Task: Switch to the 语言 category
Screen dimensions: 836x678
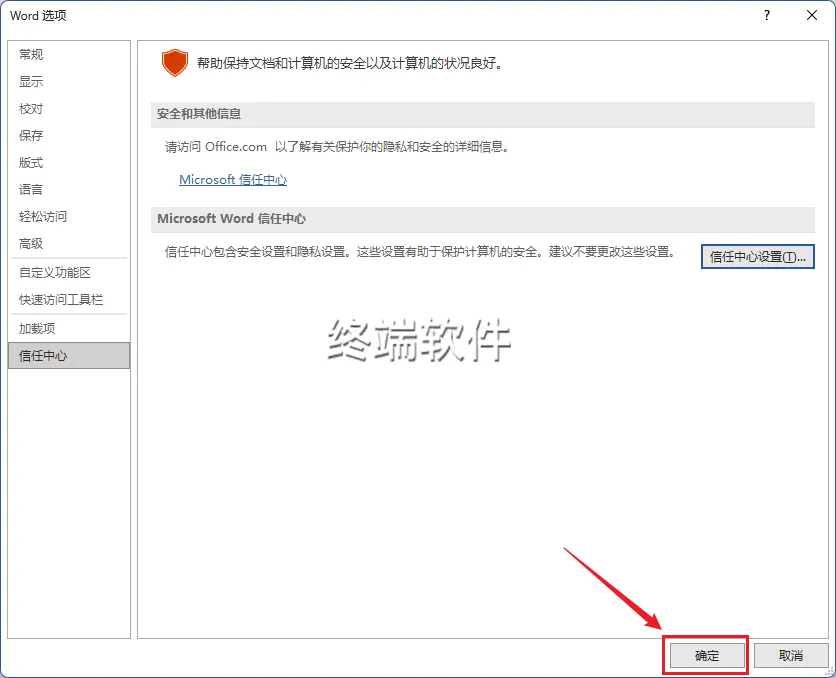Action: click(69, 189)
